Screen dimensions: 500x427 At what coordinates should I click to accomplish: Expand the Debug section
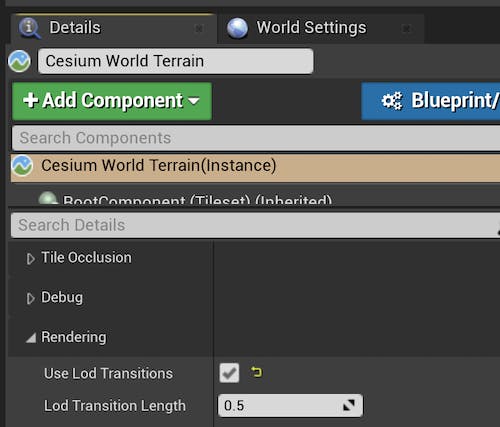pyautogui.click(x=31, y=298)
